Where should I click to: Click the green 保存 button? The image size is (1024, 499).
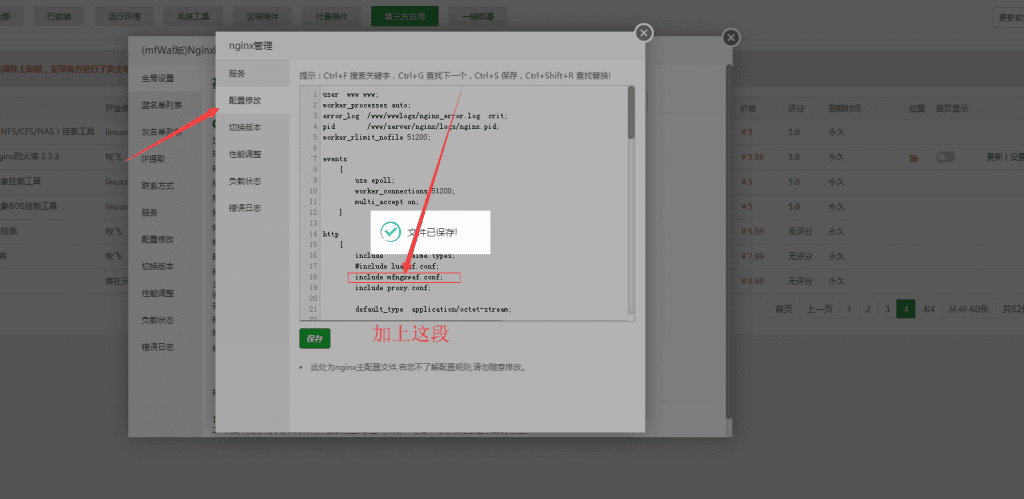point(314,338)
